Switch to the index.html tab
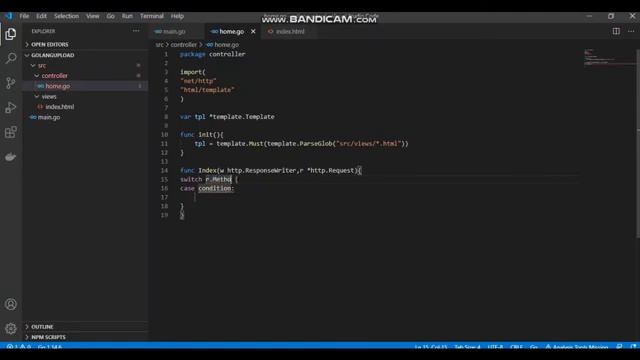The height and width of the screenshot is (360, 640). (x=290, y=31)
